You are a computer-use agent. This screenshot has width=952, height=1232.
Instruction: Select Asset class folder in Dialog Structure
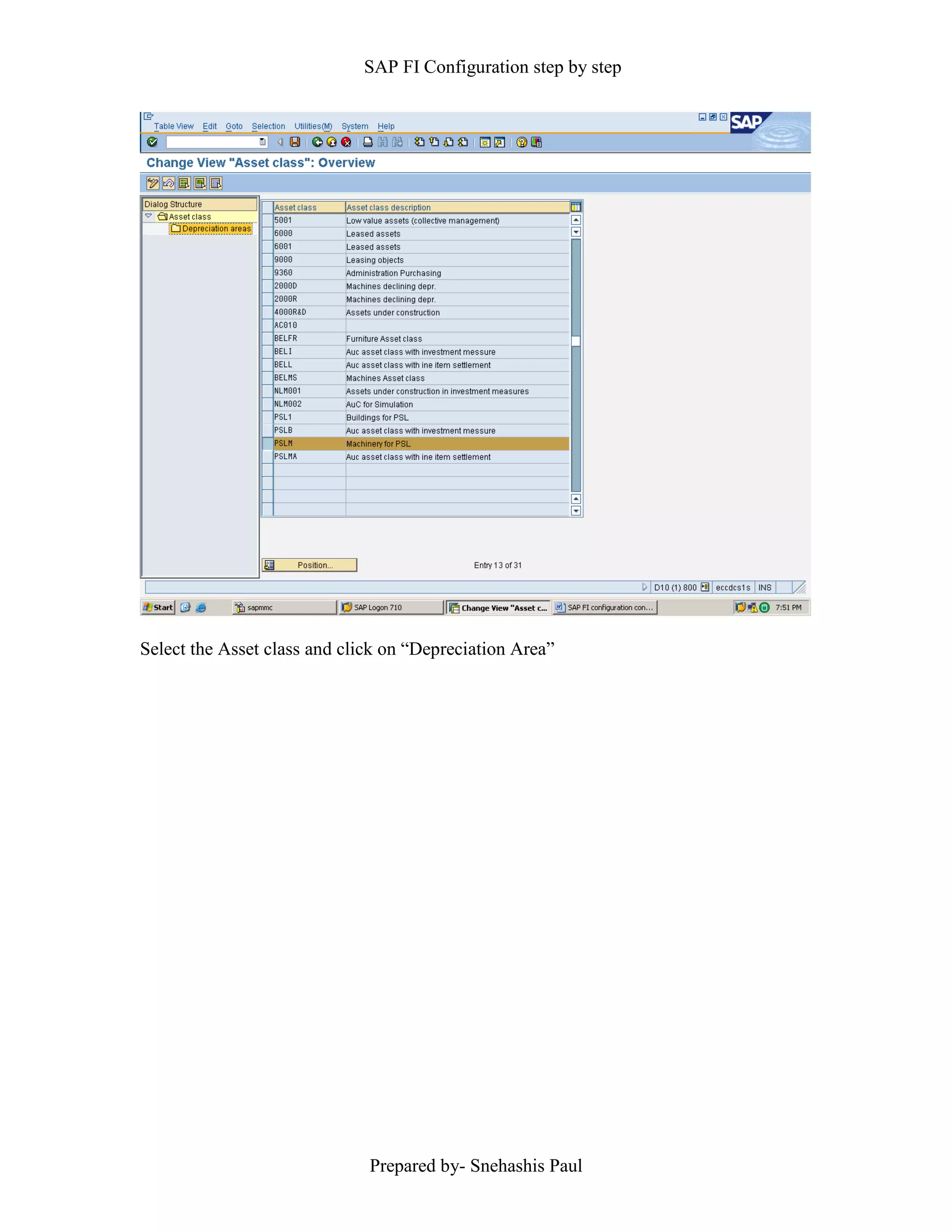click(185, 217)
